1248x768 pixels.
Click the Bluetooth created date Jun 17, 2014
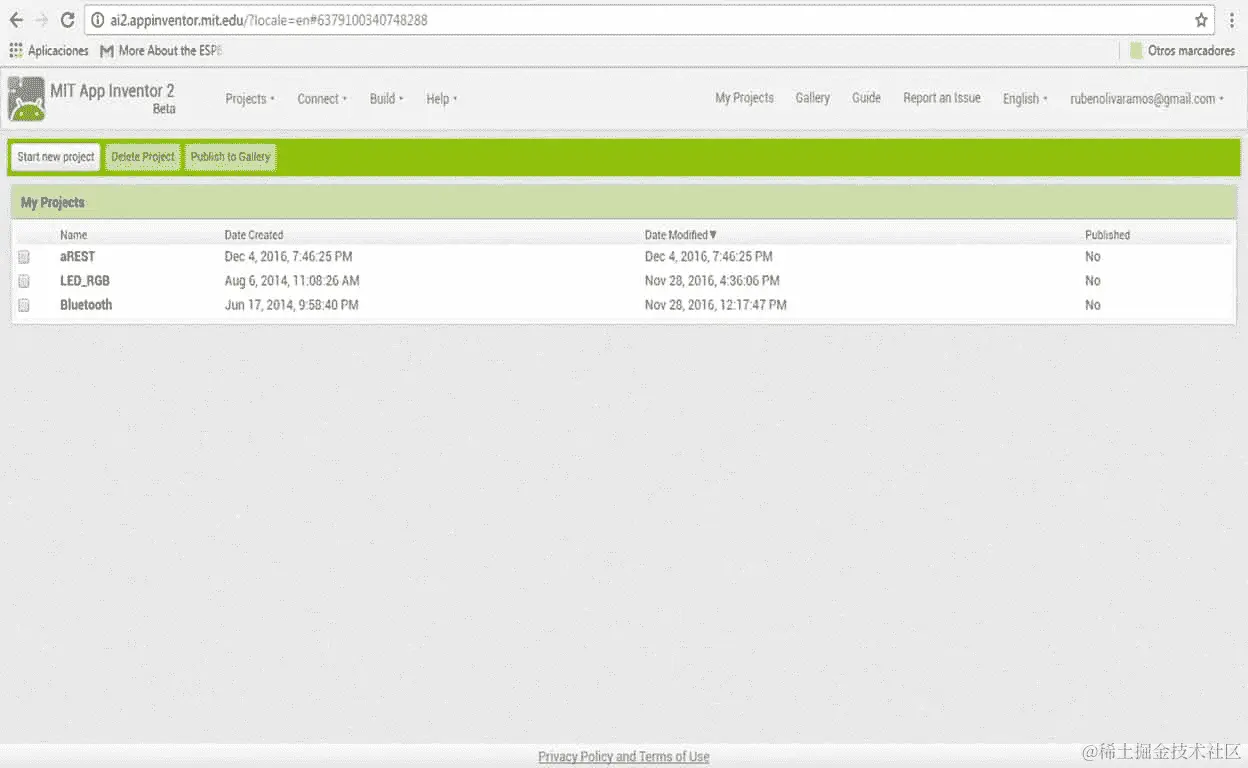(x=291, y=305)
